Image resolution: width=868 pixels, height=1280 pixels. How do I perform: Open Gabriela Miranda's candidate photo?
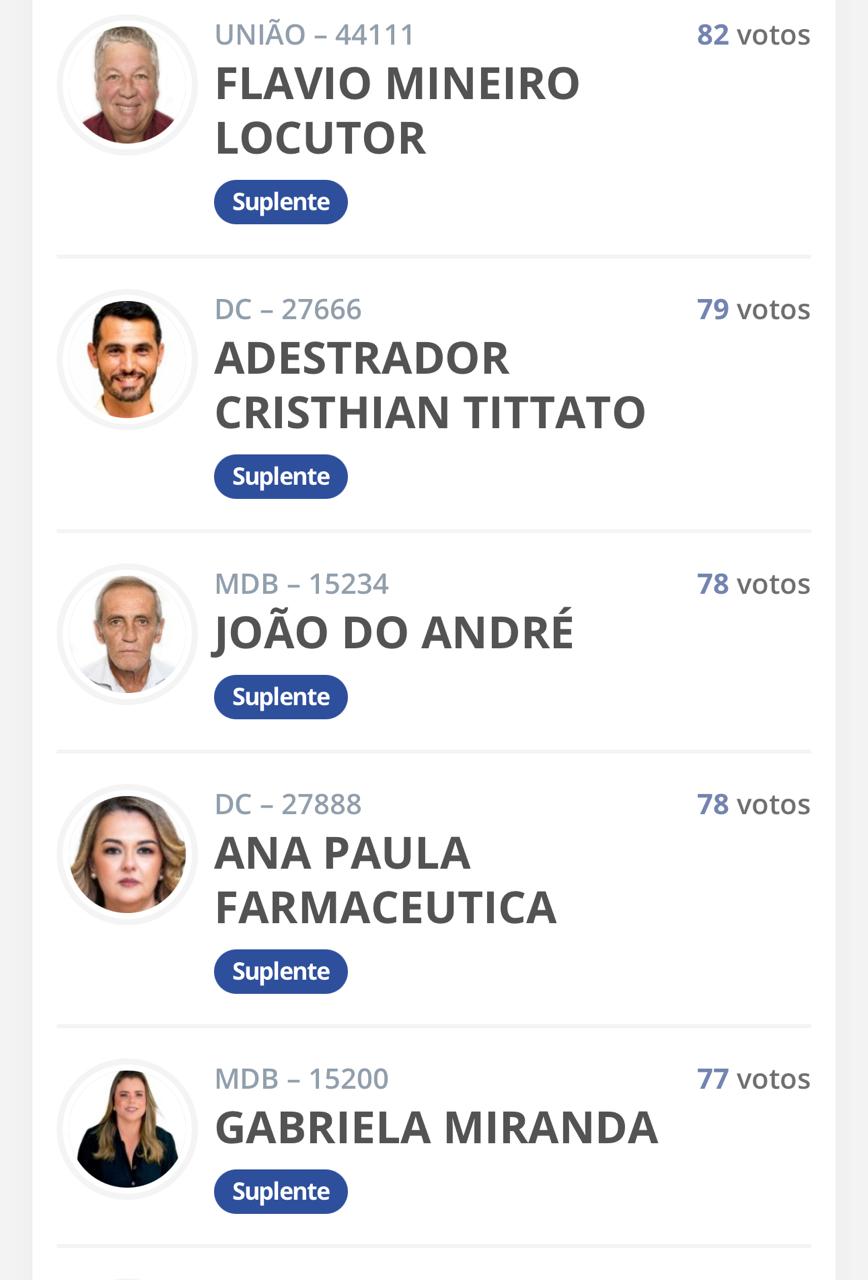pos(127,1128)
